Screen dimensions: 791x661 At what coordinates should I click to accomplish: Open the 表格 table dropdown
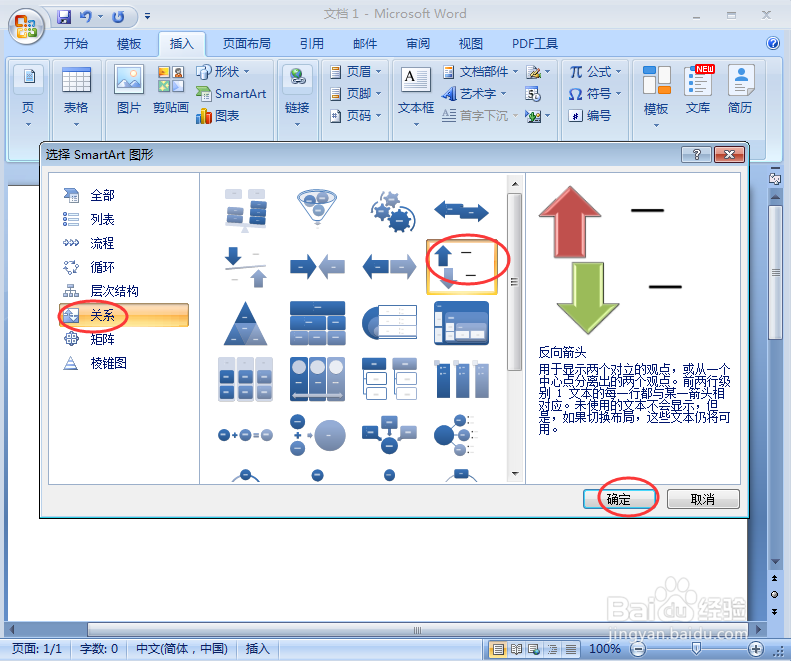76,96
